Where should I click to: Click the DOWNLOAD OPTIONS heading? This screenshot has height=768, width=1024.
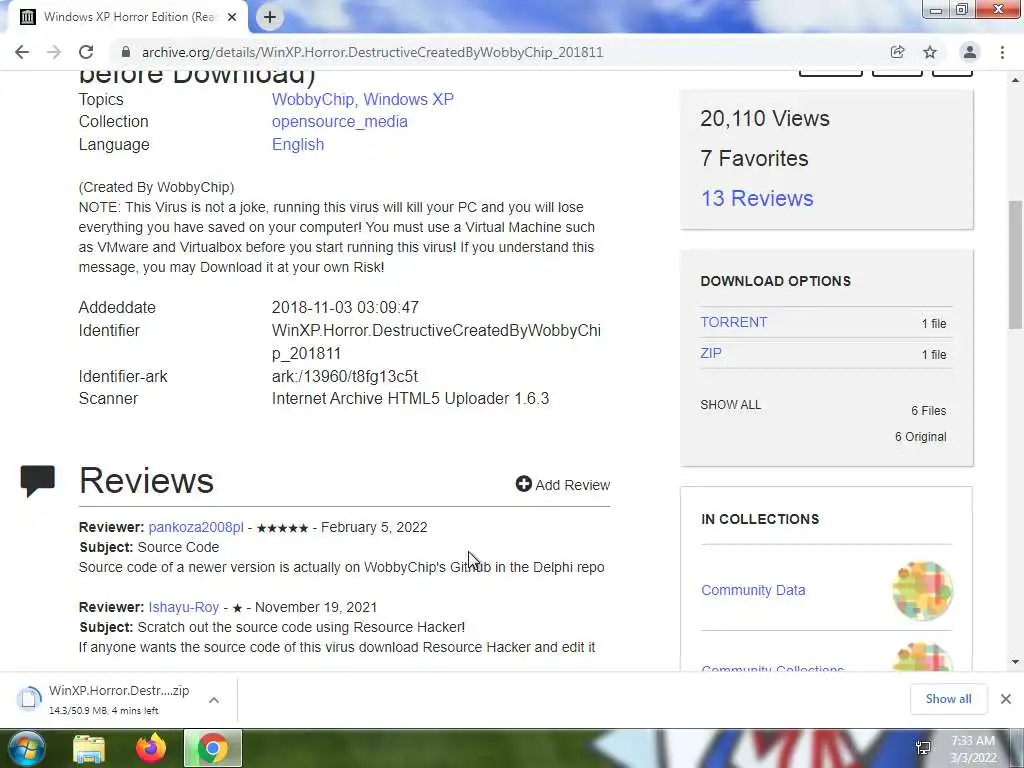(x=776, y=281)
